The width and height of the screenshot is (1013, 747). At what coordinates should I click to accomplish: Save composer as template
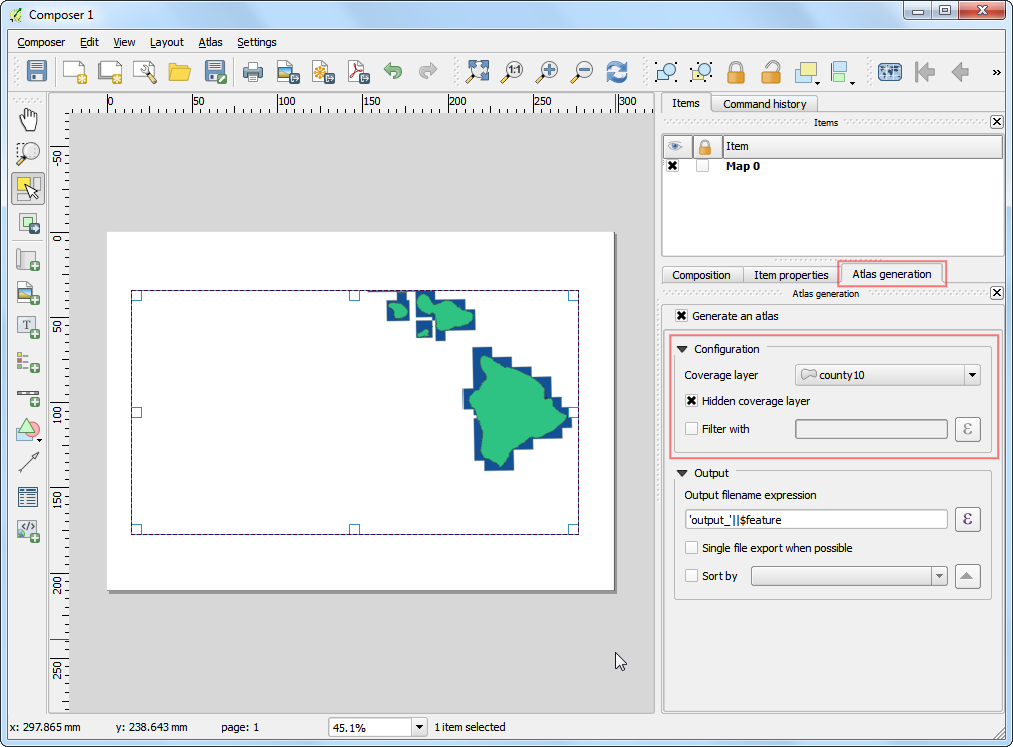click(x=215, y=71)
